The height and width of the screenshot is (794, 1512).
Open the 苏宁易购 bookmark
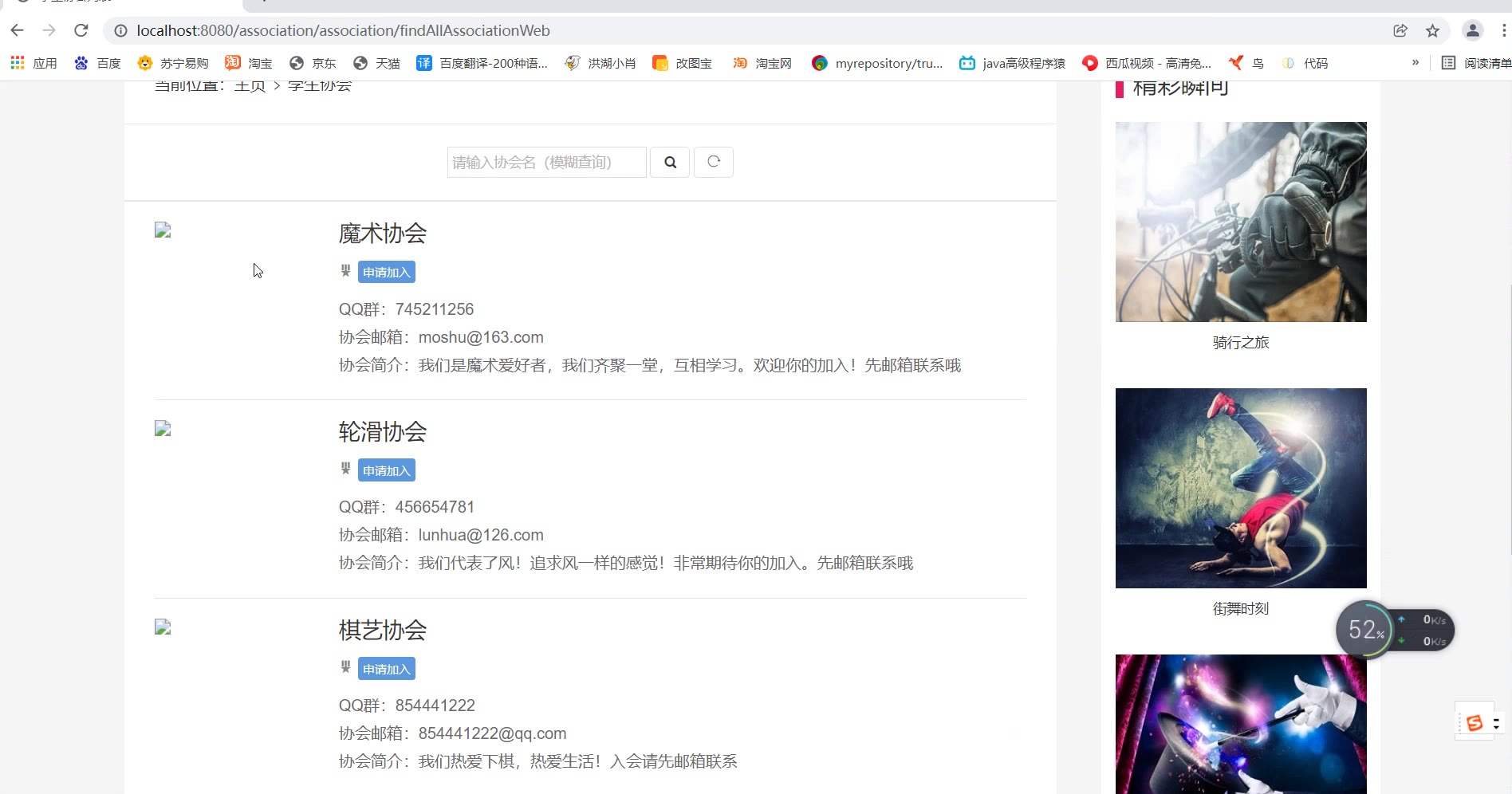173,63
